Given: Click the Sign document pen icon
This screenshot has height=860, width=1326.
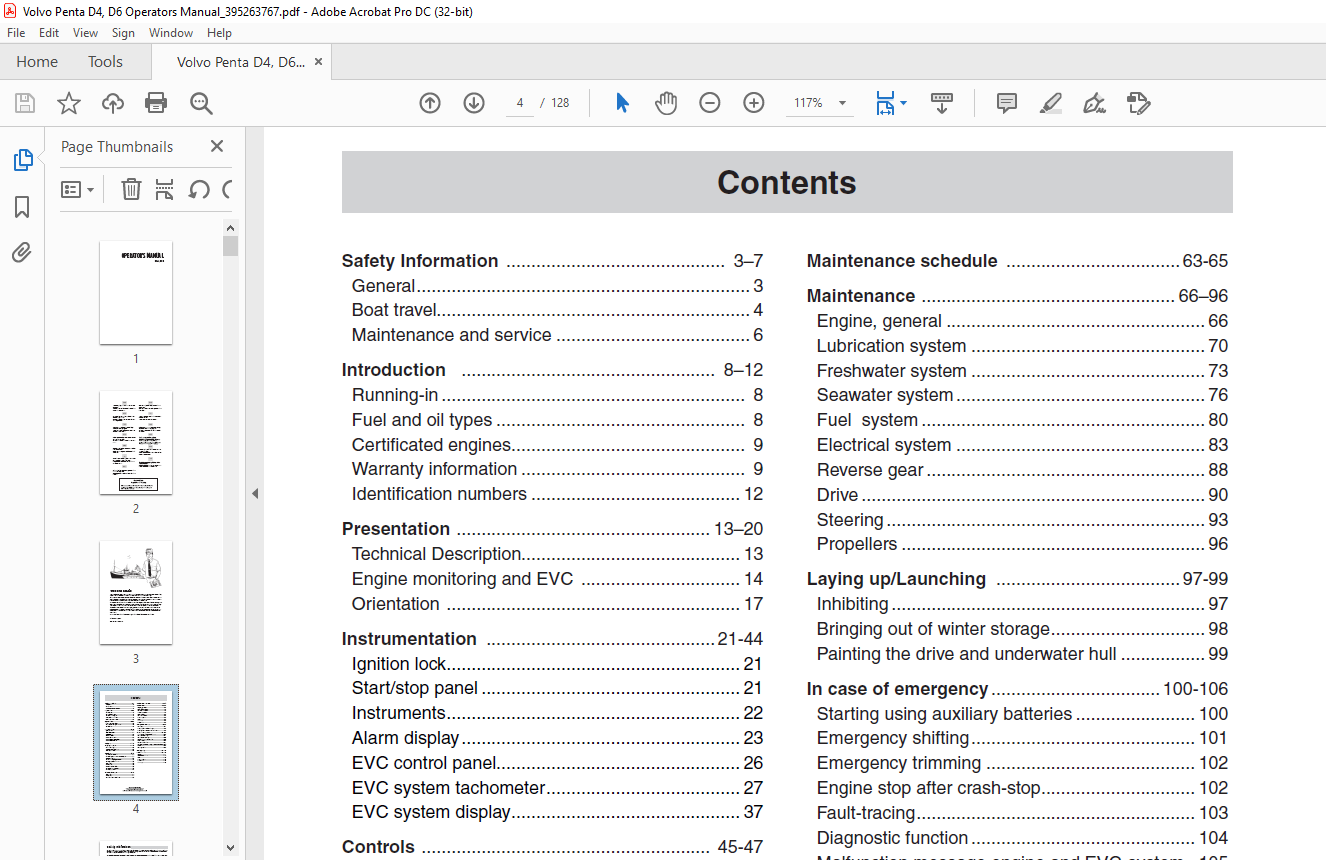Looking at the screenshot, I should pyautogui.click(x=1095, y=103).
